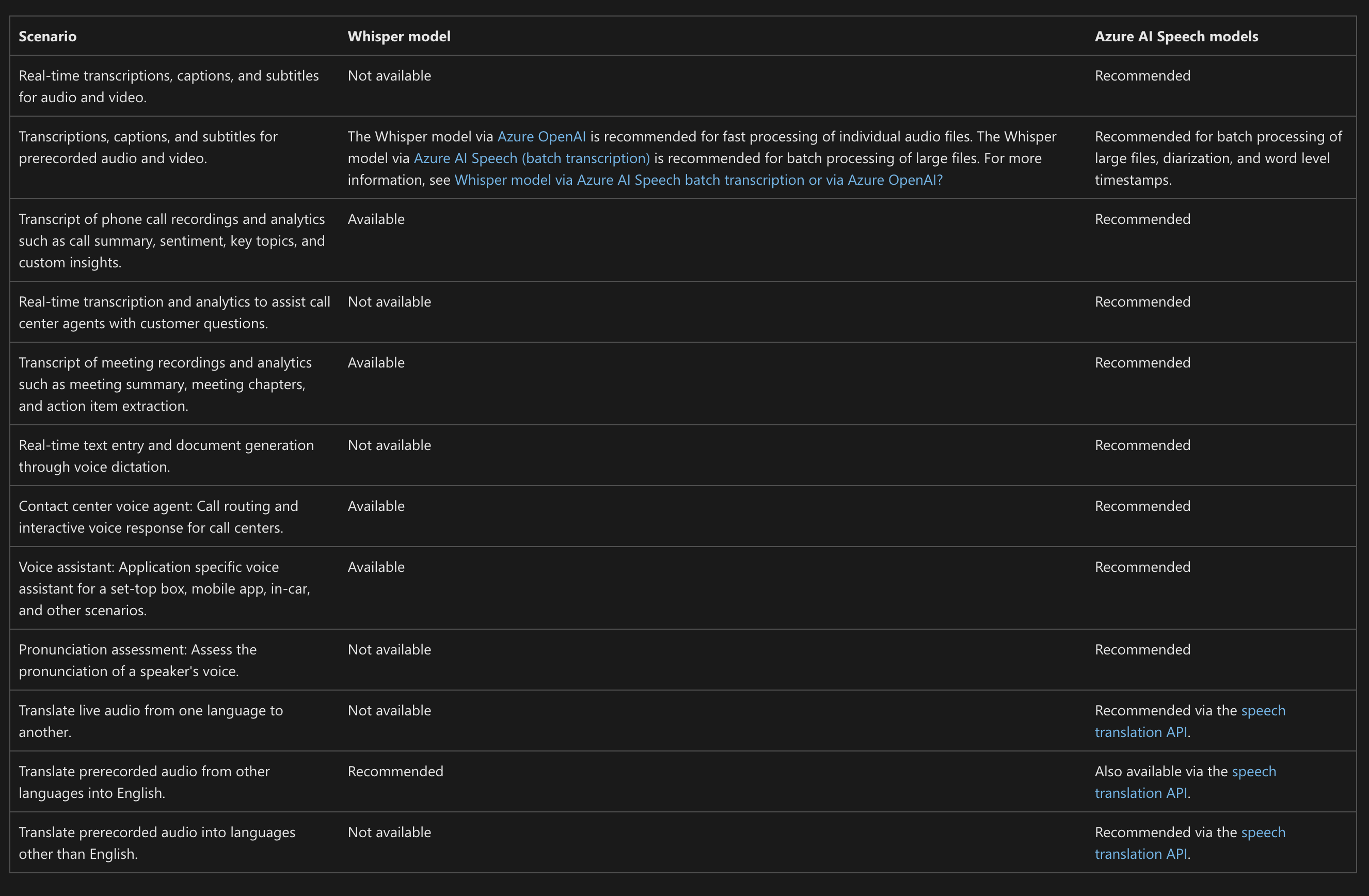Click Available in phone call recordings row
This screenshot has height=896, width=1369.
[x=376, y=220]
